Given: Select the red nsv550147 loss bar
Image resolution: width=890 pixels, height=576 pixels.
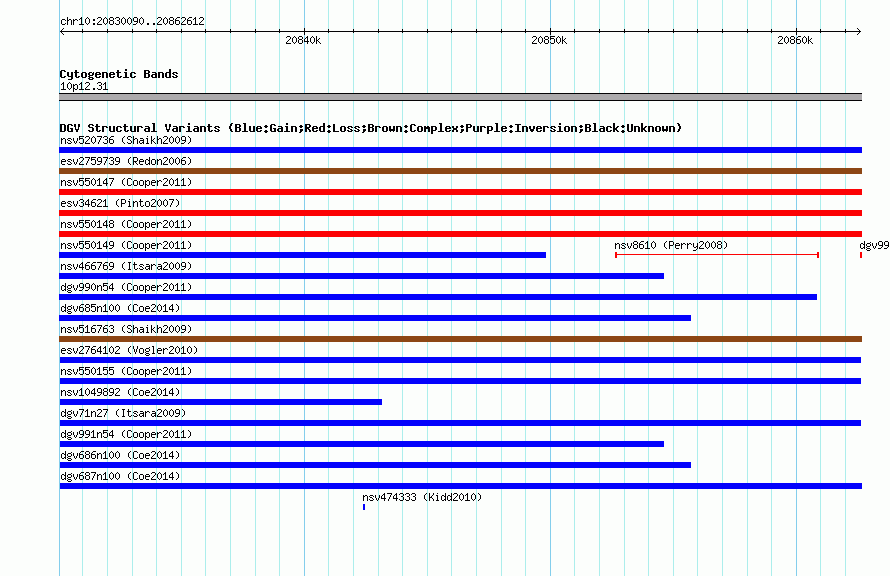Looking at the screenshot, I should 460,192.
